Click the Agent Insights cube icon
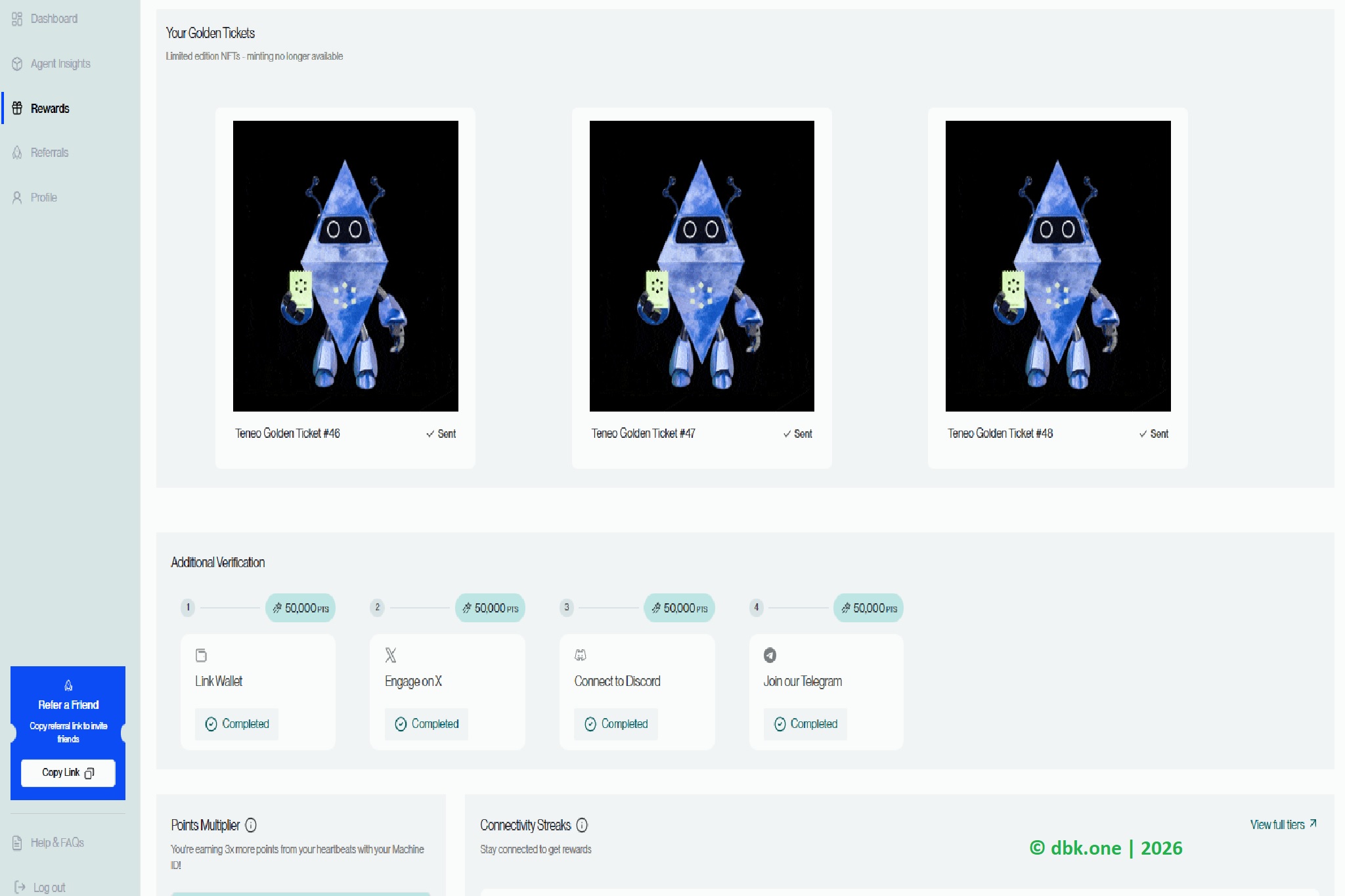 pyautogui.click(x=17, y=64)
